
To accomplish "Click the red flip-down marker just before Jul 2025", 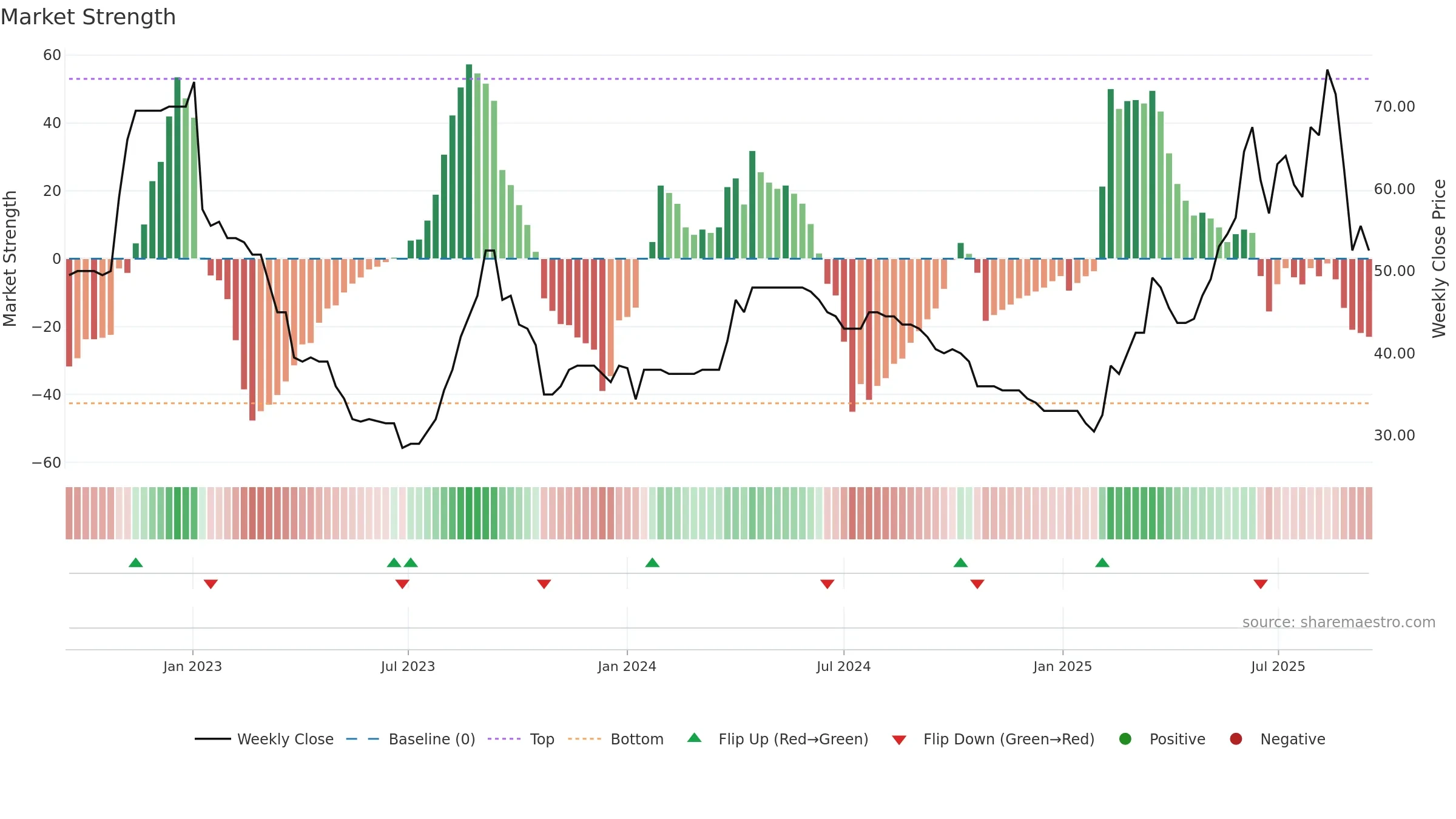I will (x=1261, y=584).
